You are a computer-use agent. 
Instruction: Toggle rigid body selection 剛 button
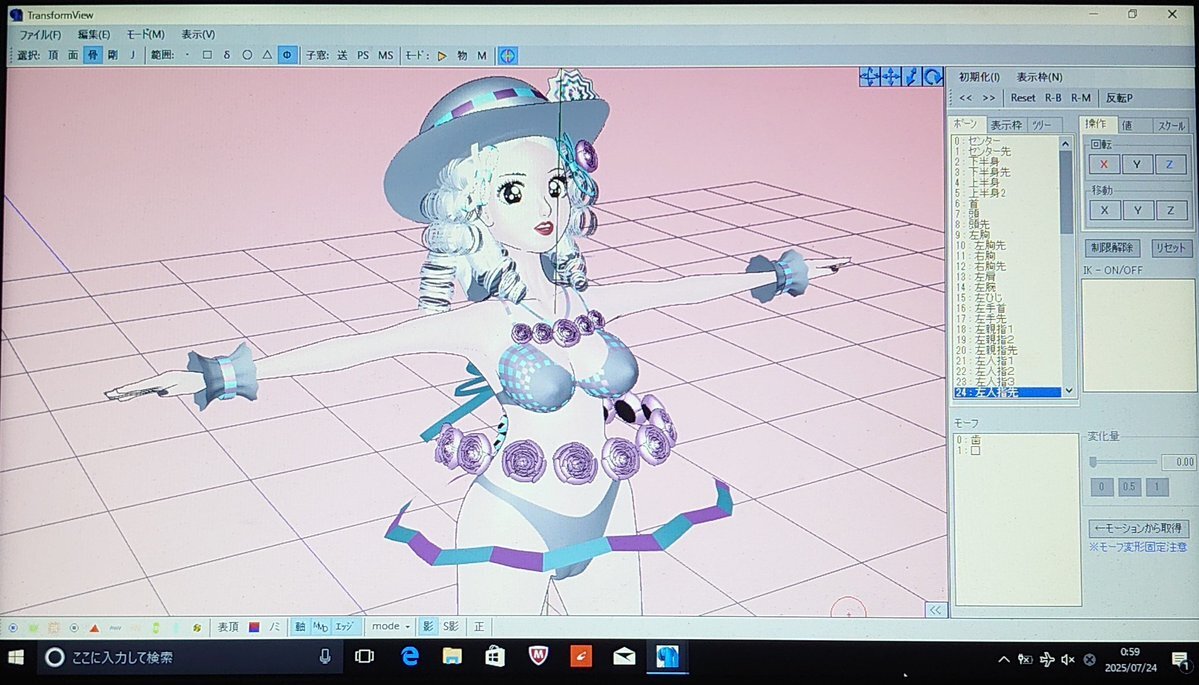[x=112, y=55]
